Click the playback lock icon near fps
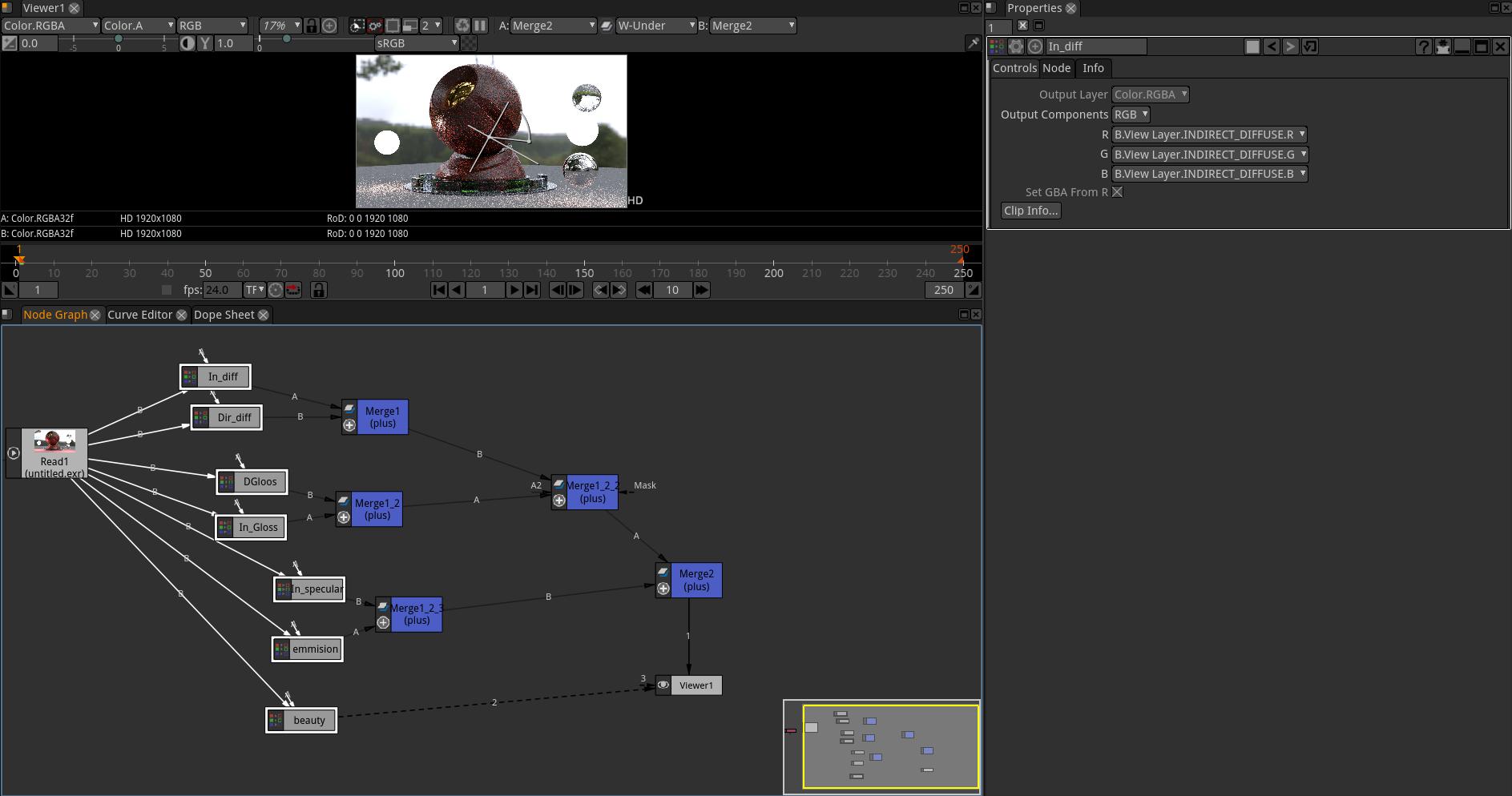The height and width of the screenshot is (796, 1512). pyautogui.click(x=318, y=290)
